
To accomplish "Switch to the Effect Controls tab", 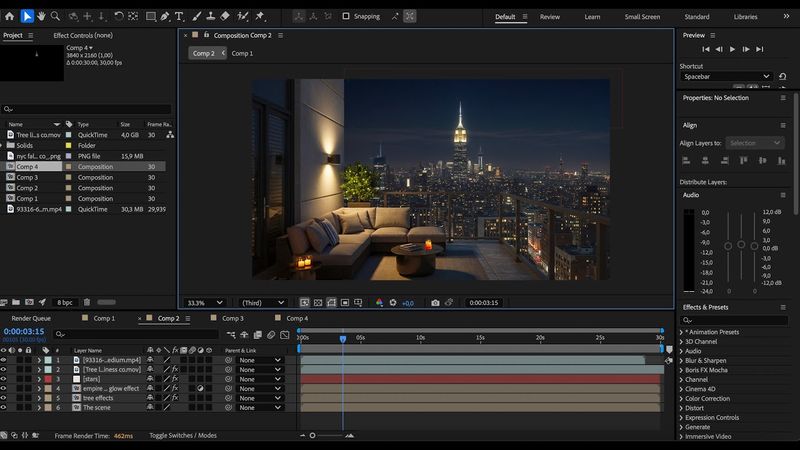I will tap(83, 35).
